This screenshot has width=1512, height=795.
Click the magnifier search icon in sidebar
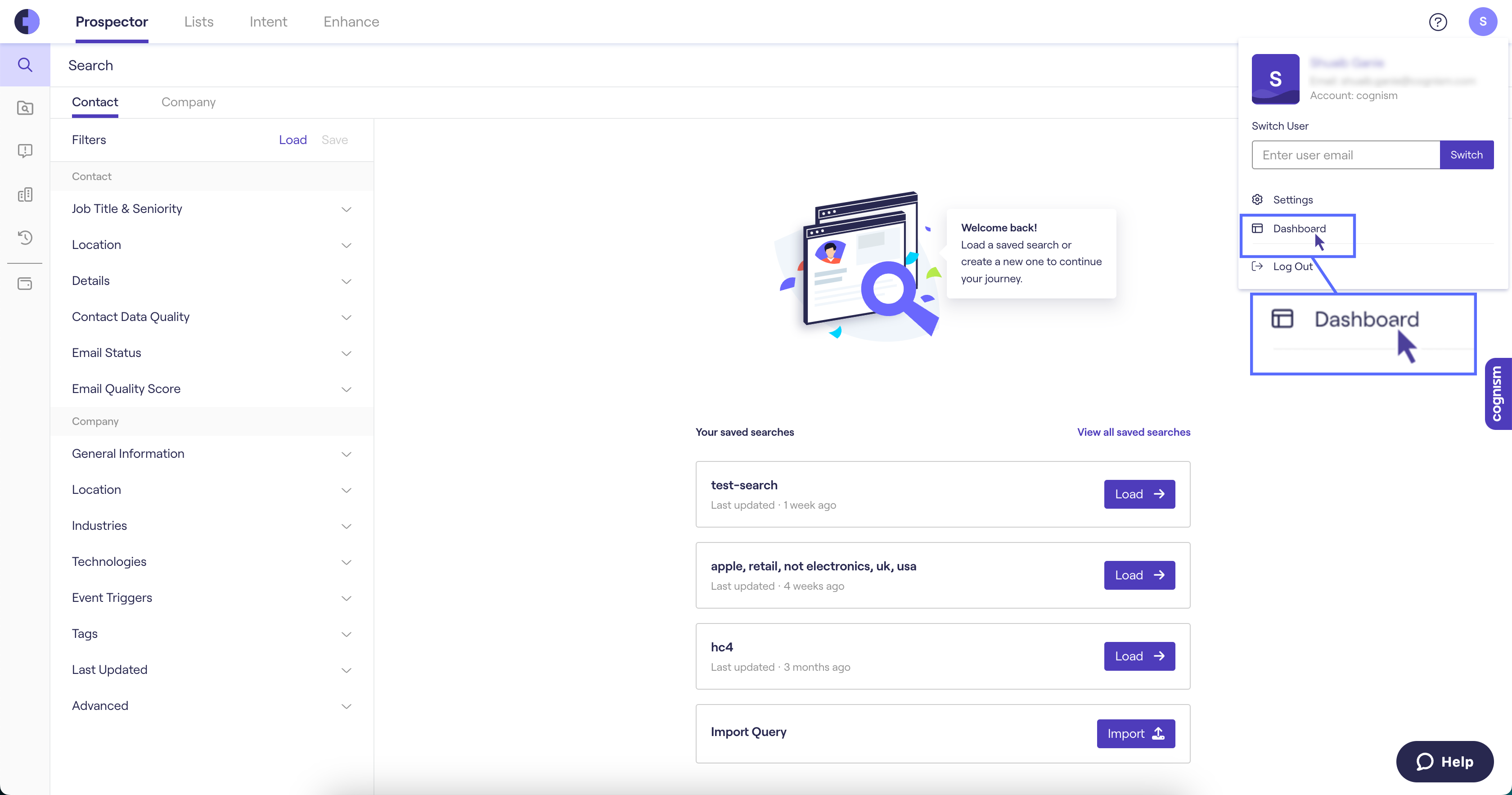(x=25, y=64)
